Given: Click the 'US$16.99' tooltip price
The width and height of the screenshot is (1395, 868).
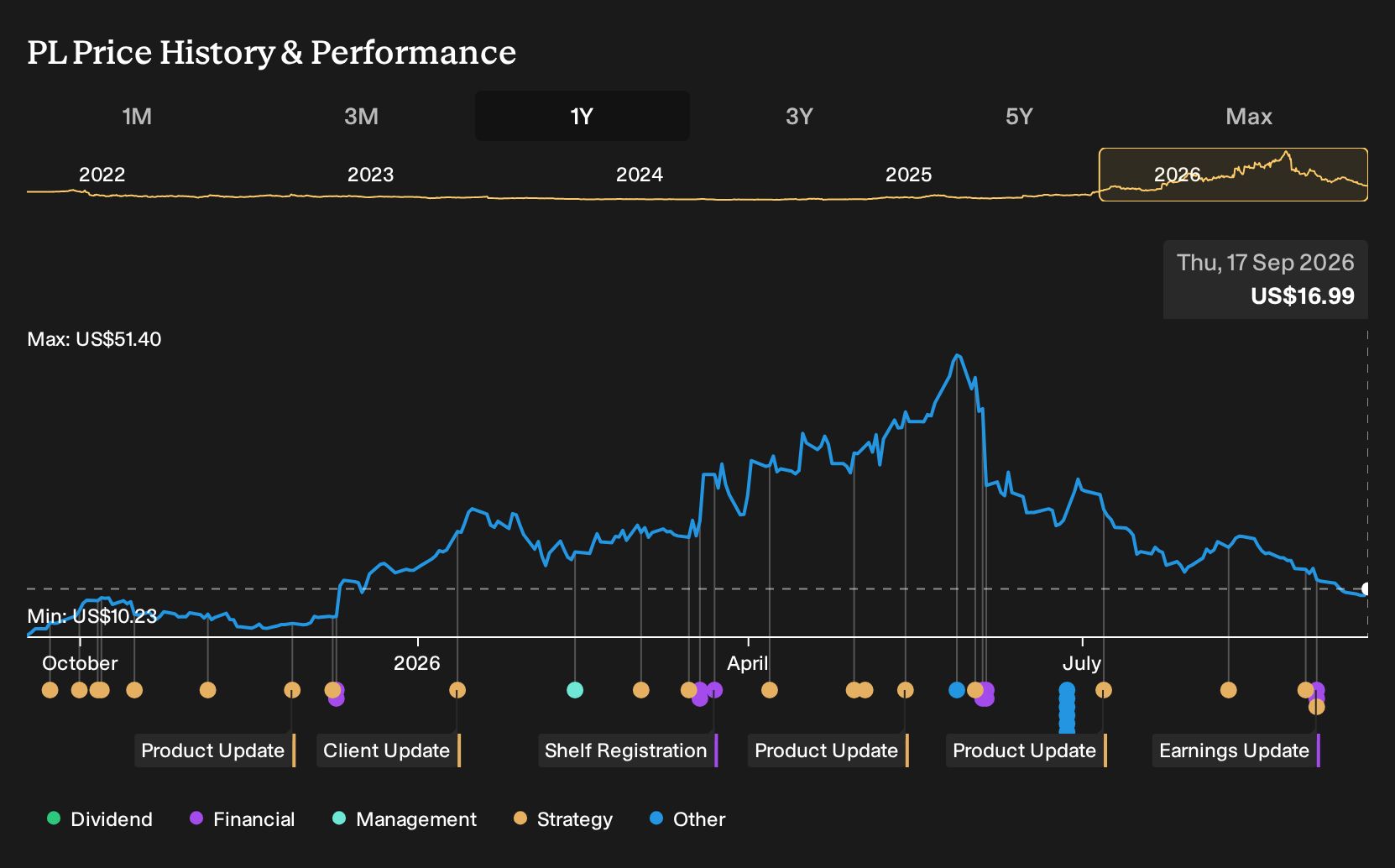Looking at the screenshot, I should click(1302, 296).
